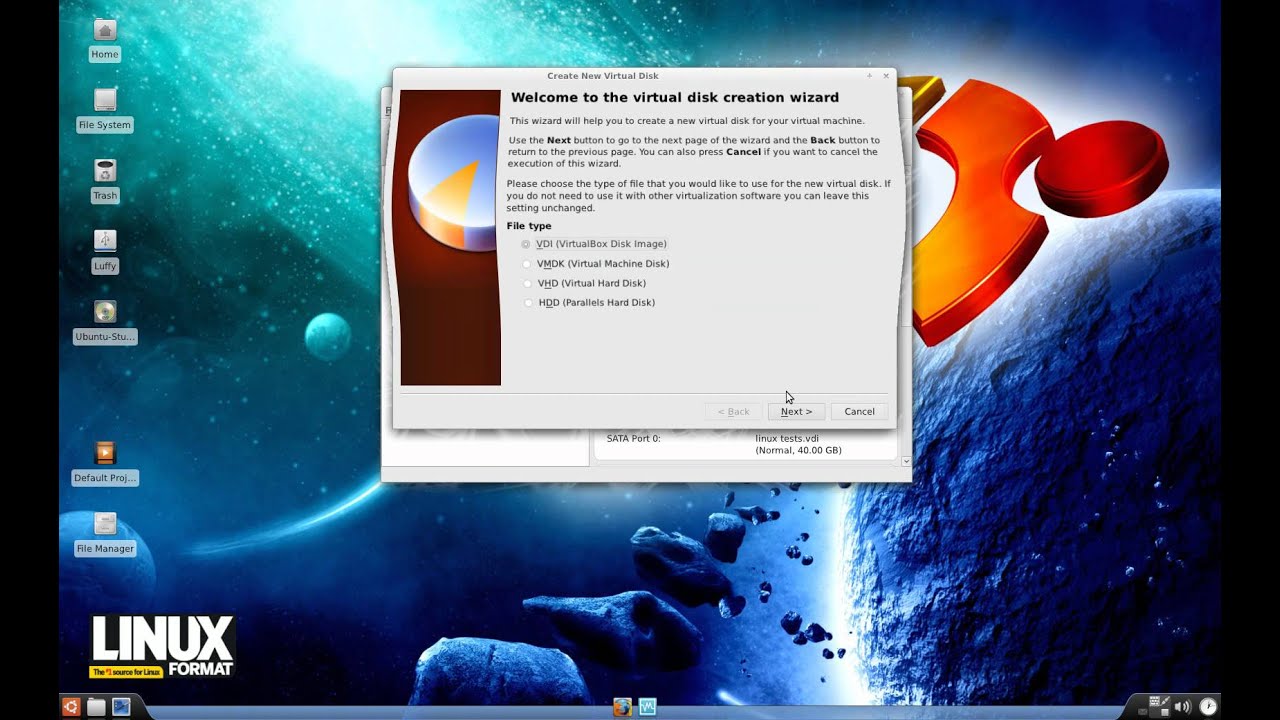Open the Trash desktop icon
This screenshot has height=720, width=1280.
[105, 181]
